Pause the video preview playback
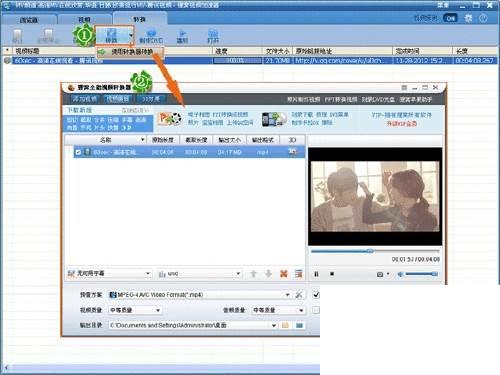The image size is (500, 375). point(316,274)
